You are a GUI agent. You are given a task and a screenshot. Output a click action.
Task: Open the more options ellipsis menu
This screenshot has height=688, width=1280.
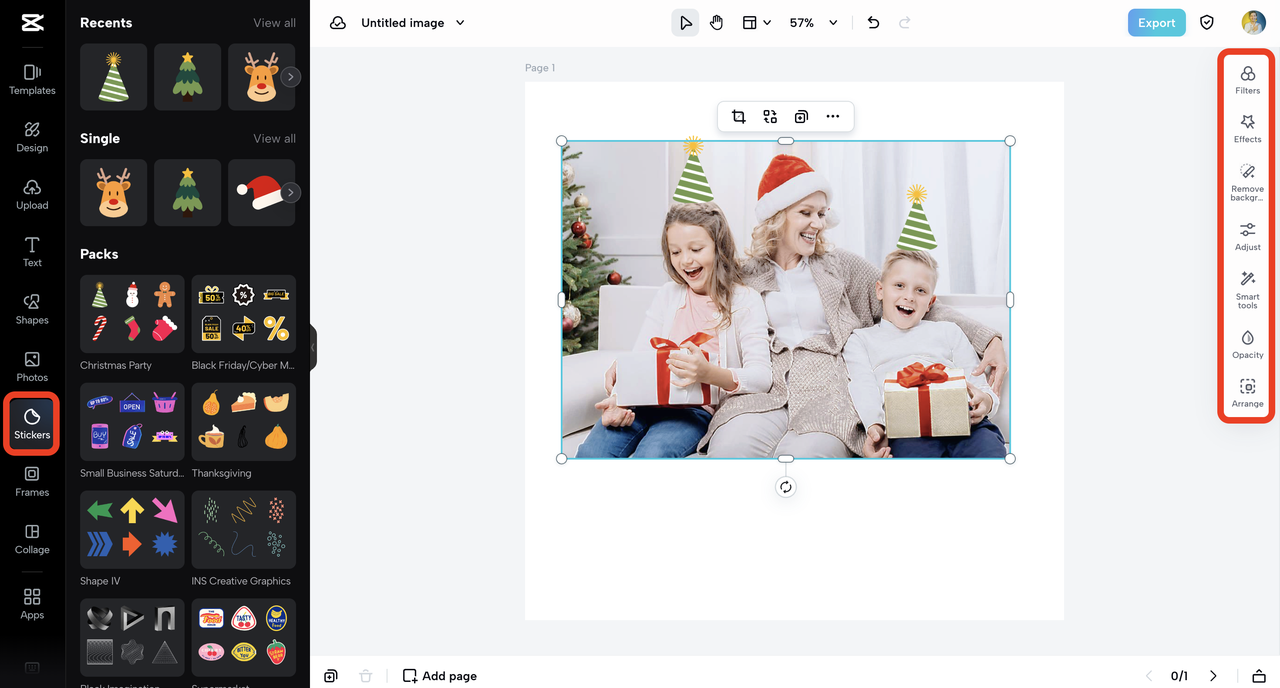[833, 117]
